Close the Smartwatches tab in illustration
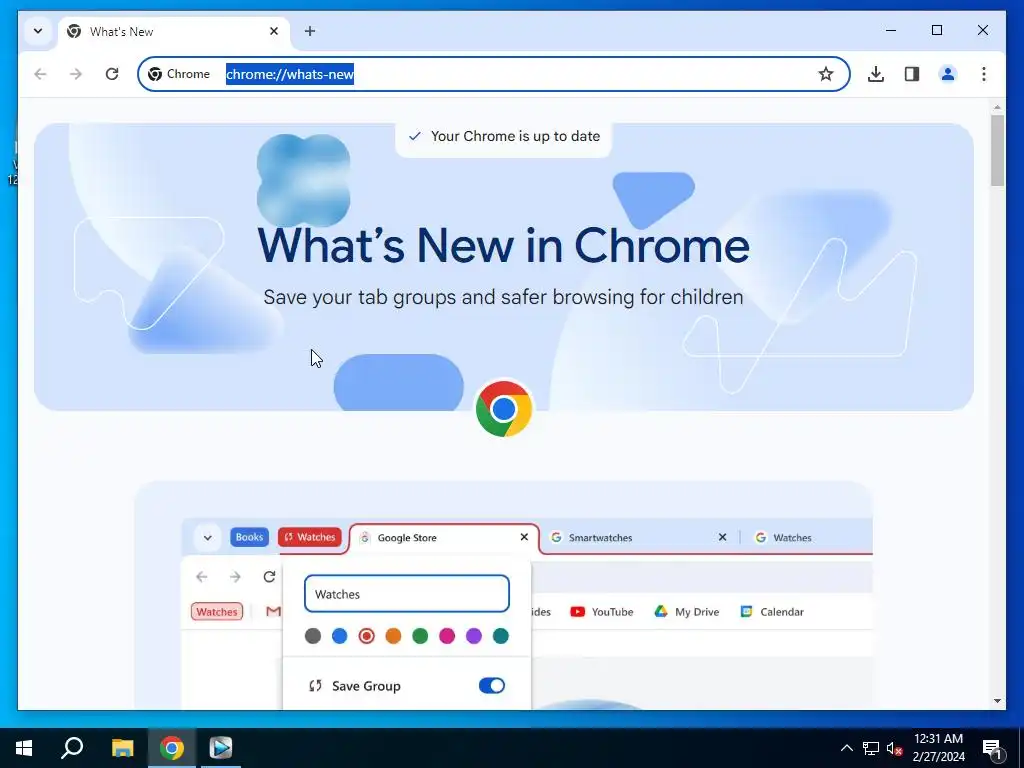This screenshot has width=1024, height=768. 722,537
